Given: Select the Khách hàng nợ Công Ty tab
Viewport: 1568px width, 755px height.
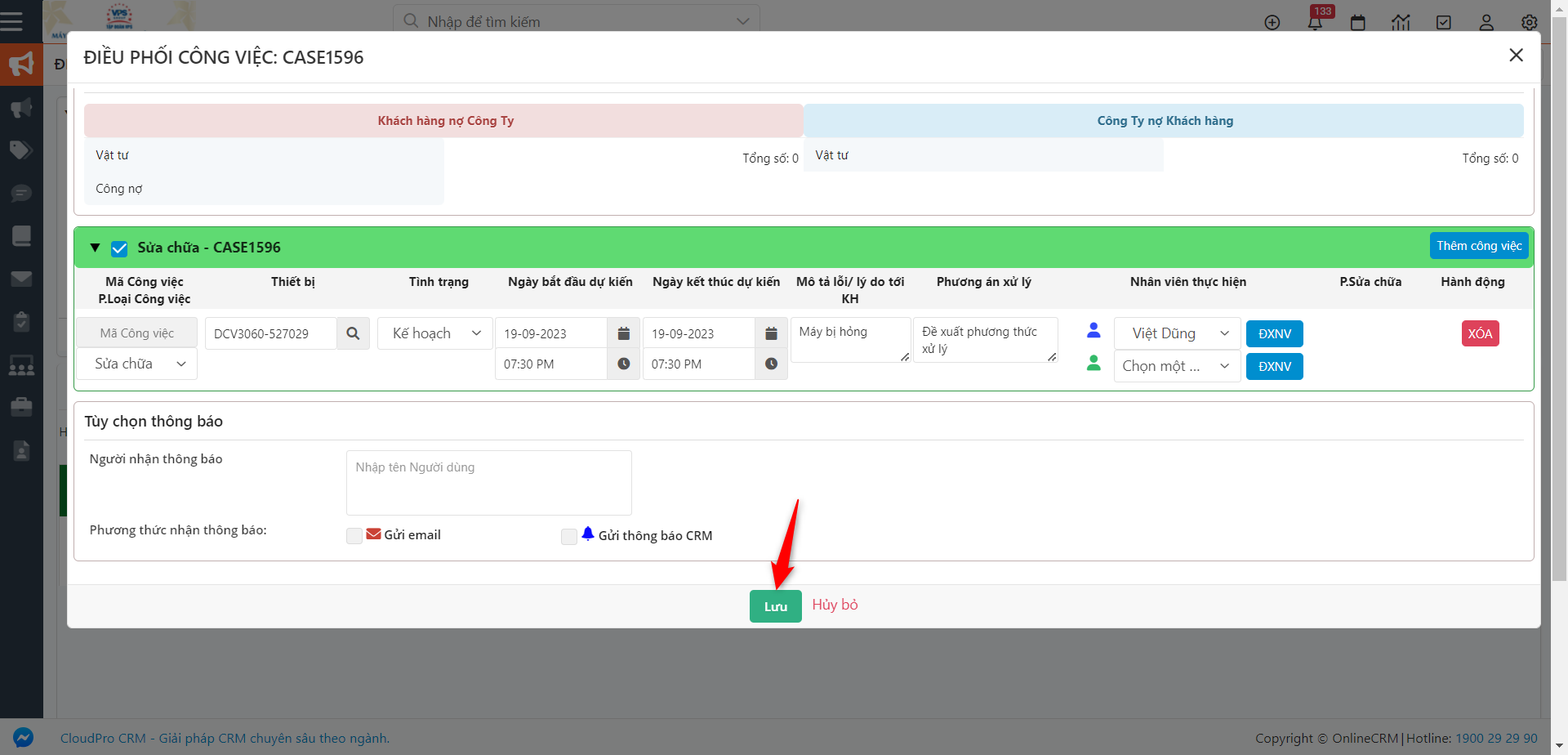Looking at the screenshot, I should tap(443, 121).
